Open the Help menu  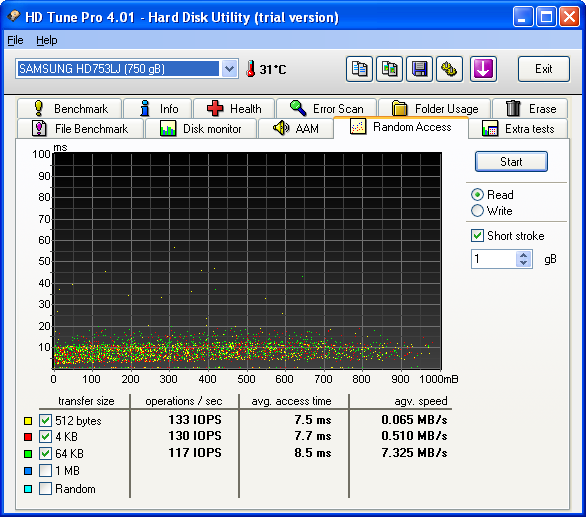[x=47, y=40]
